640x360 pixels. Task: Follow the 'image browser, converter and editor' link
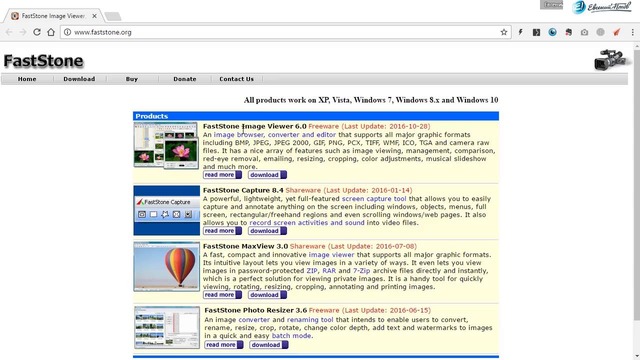click(275, 135)
